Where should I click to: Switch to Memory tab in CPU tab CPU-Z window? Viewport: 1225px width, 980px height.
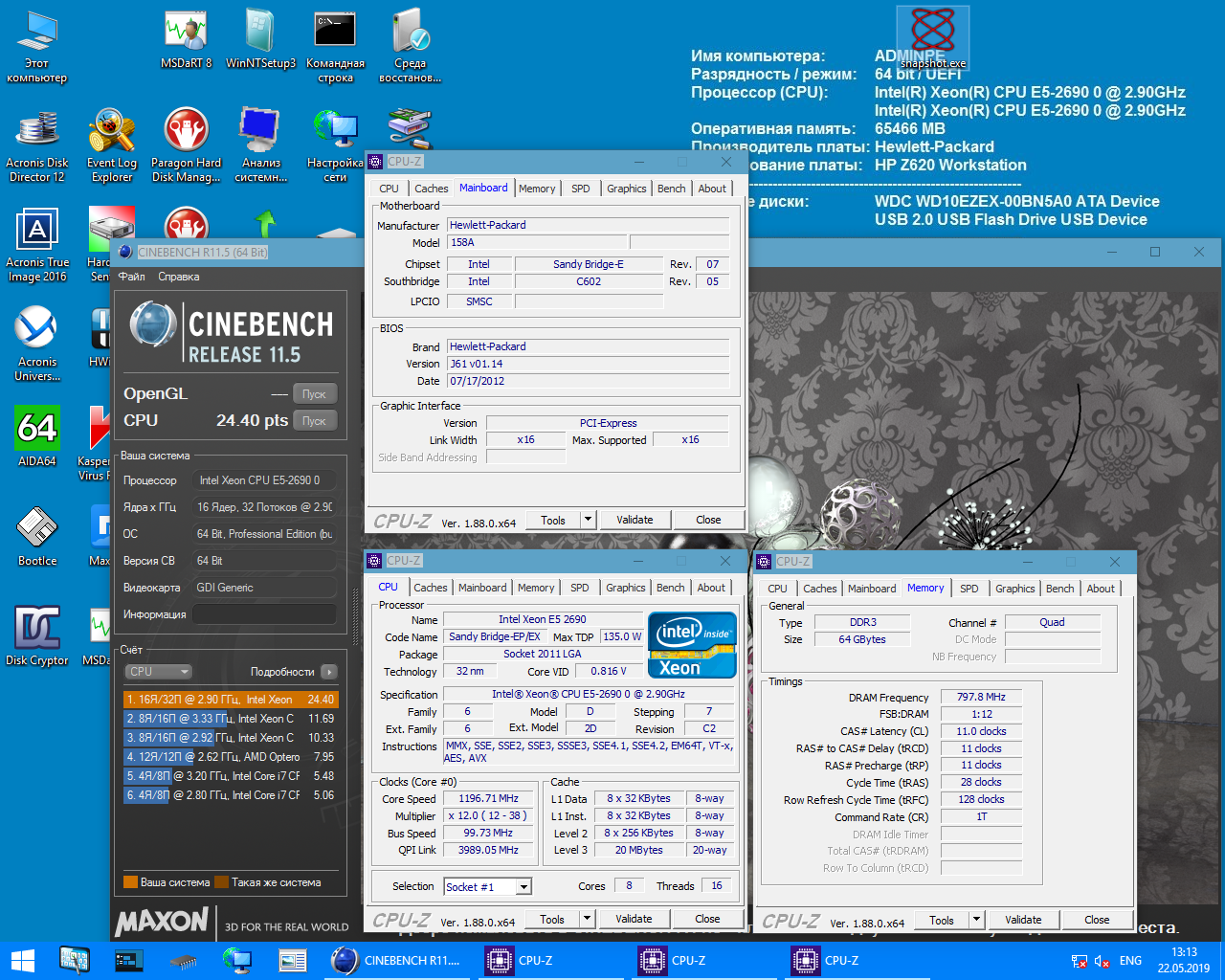pyautogui.click(x=536, y=588)
